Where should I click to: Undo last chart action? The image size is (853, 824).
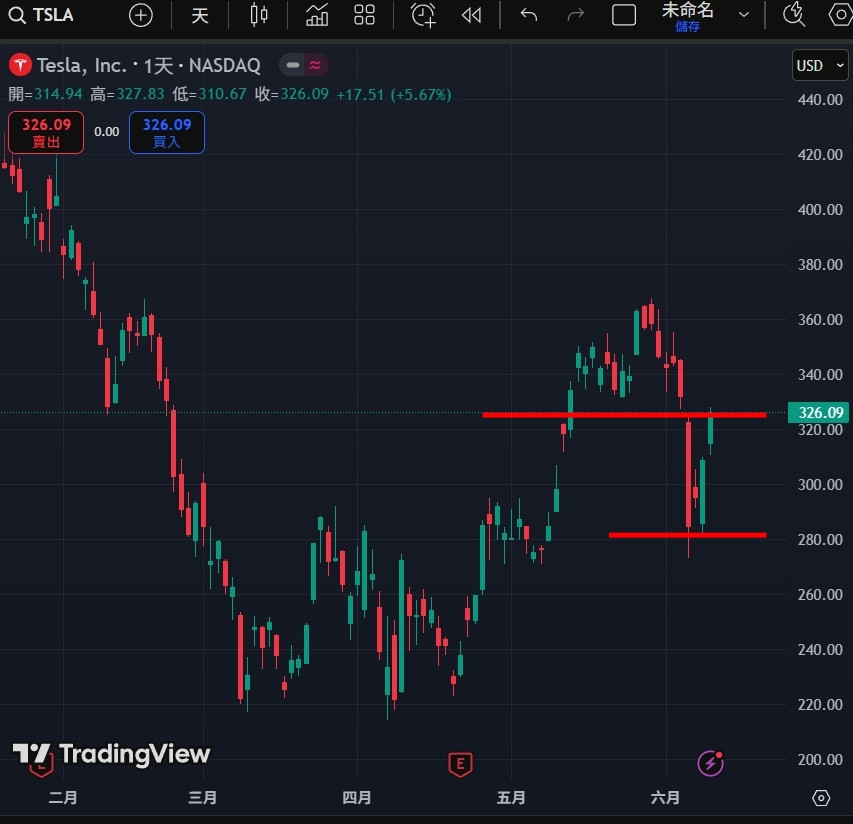(x=529, y=15)
